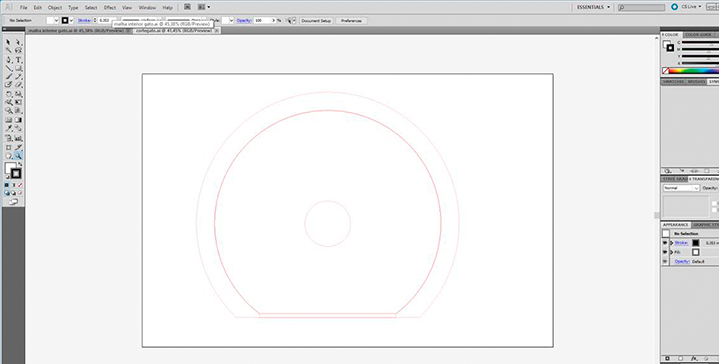Click the Preferences button
This screenshot has height=364, width=719.
351,21
